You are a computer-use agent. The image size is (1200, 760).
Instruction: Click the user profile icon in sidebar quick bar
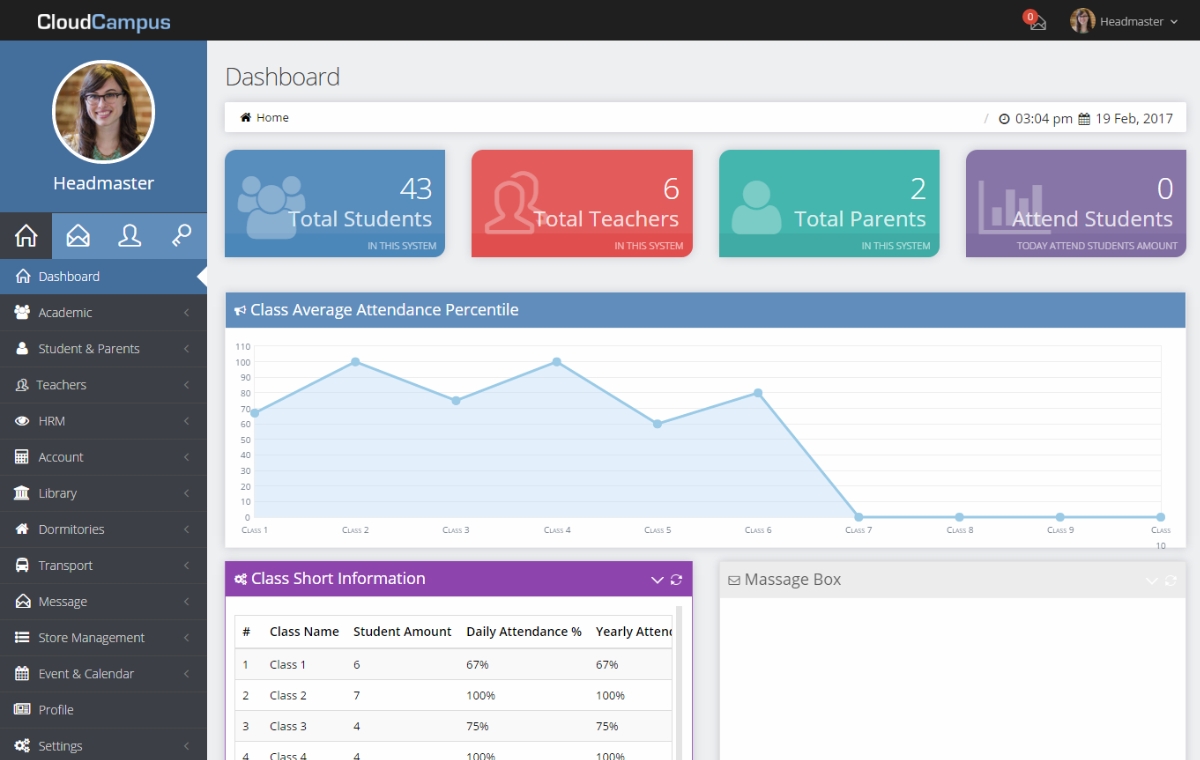click(130, 236)
